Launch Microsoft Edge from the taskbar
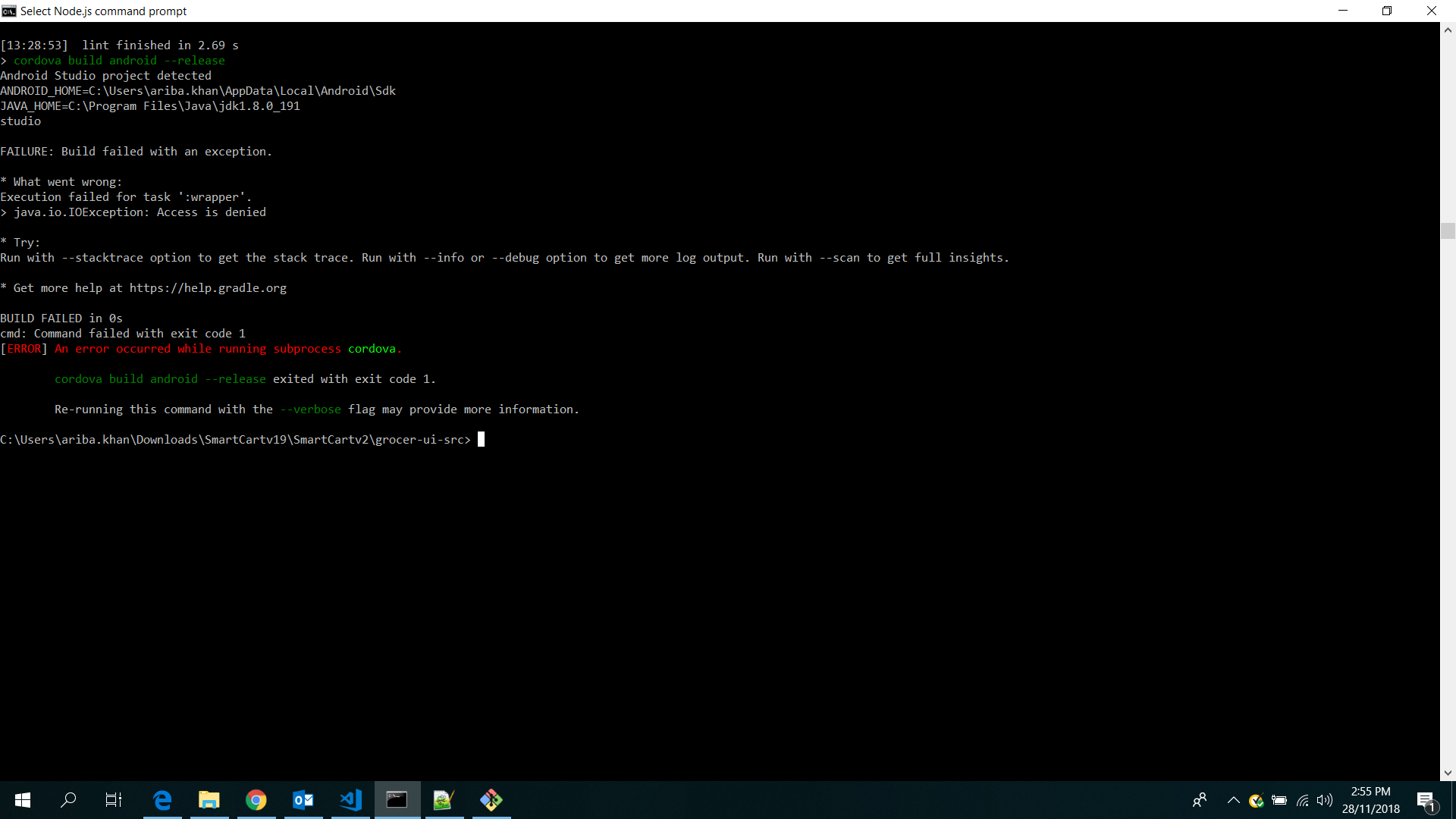Image resolution: width=1456 pixels, height=819 pixels. coord(162,800)
